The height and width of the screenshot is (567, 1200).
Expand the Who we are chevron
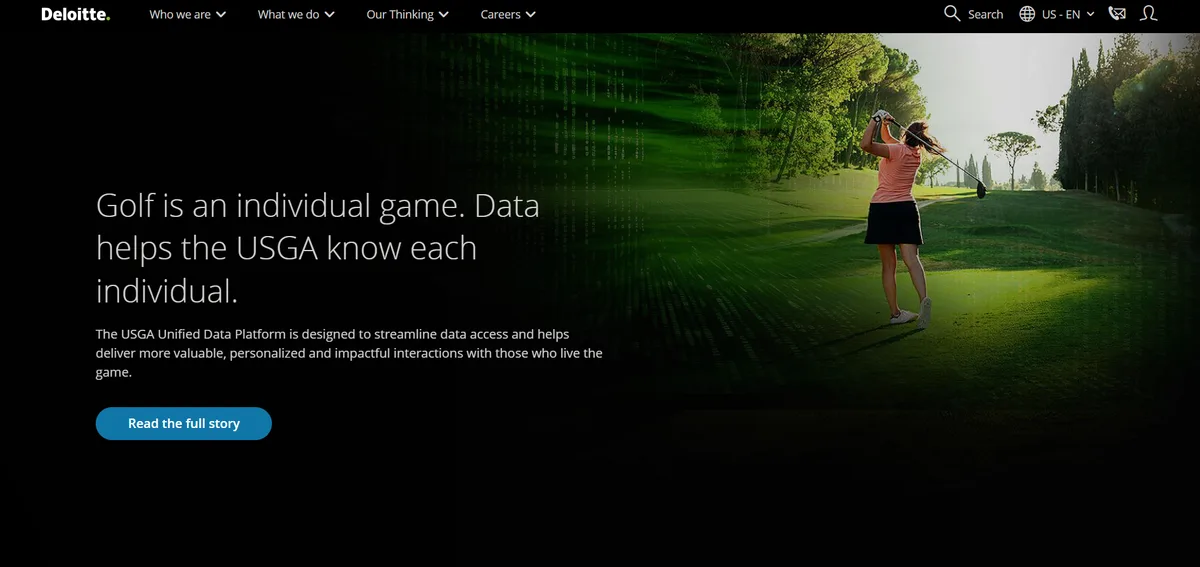click(221, 15)
